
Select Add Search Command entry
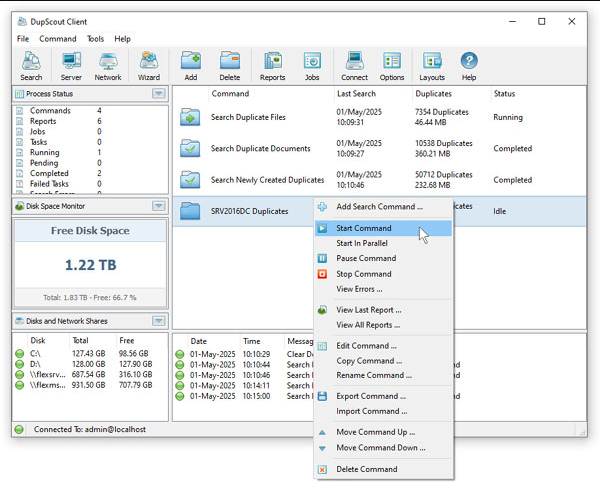[x=383, y=207]
